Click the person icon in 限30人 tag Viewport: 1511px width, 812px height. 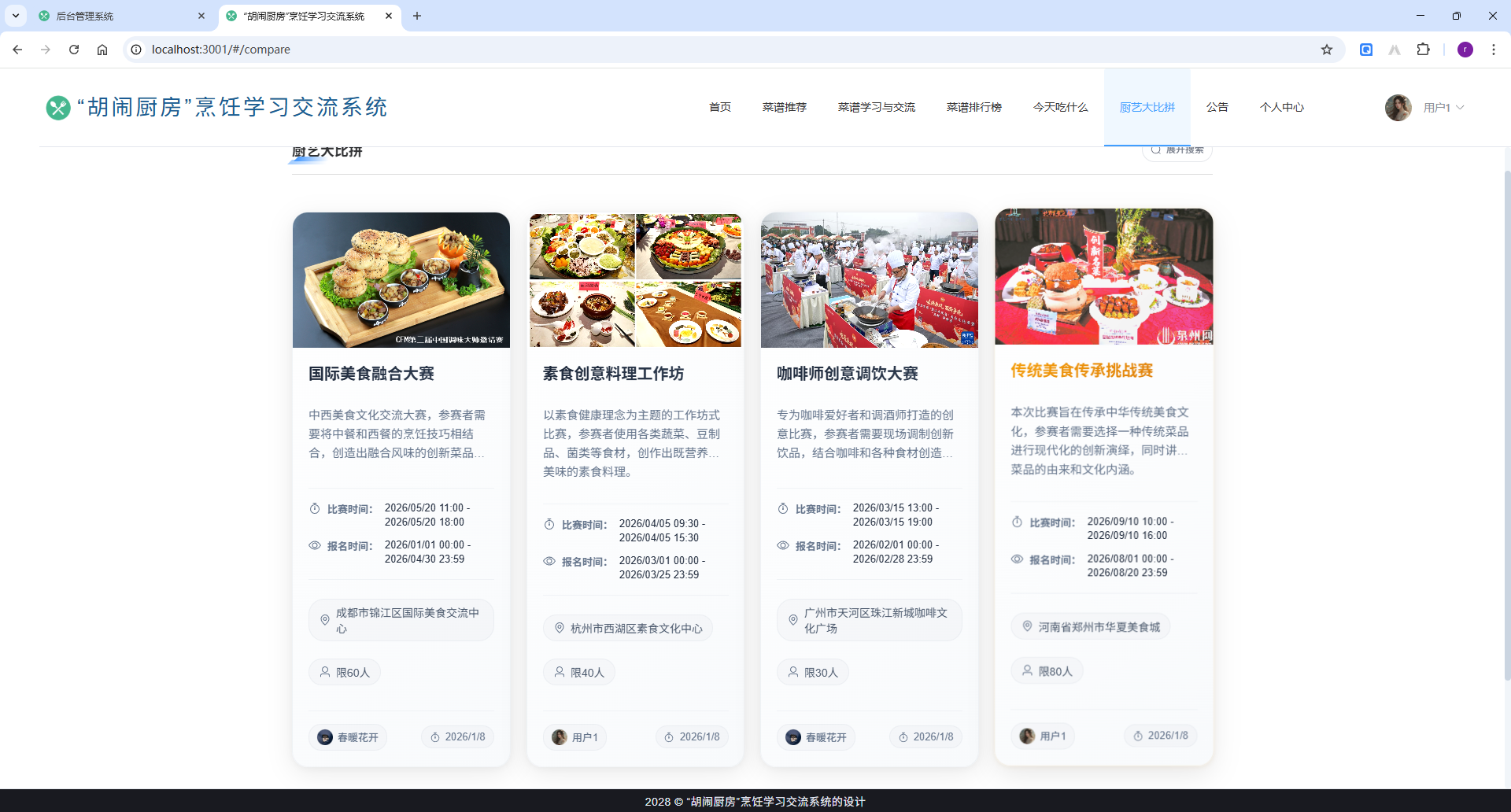793,672
